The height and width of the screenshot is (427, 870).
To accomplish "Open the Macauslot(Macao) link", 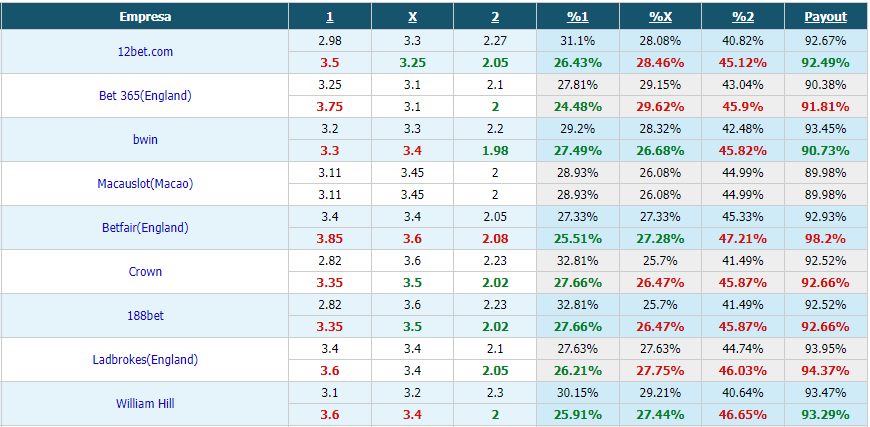I will coord(145,184).
